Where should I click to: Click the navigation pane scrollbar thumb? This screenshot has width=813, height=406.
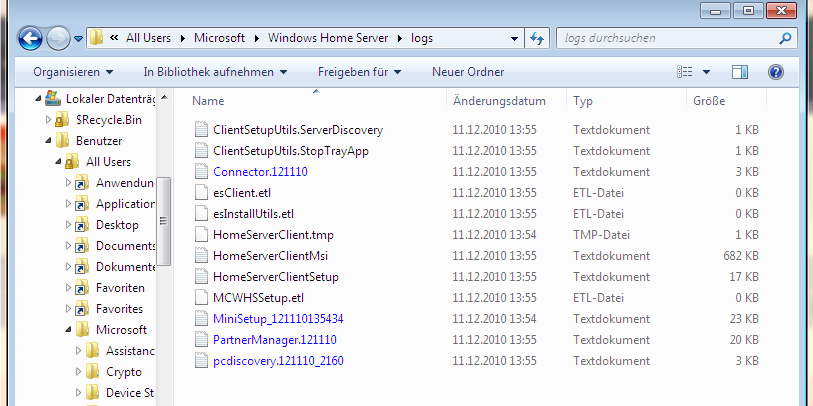coord(163,221)
